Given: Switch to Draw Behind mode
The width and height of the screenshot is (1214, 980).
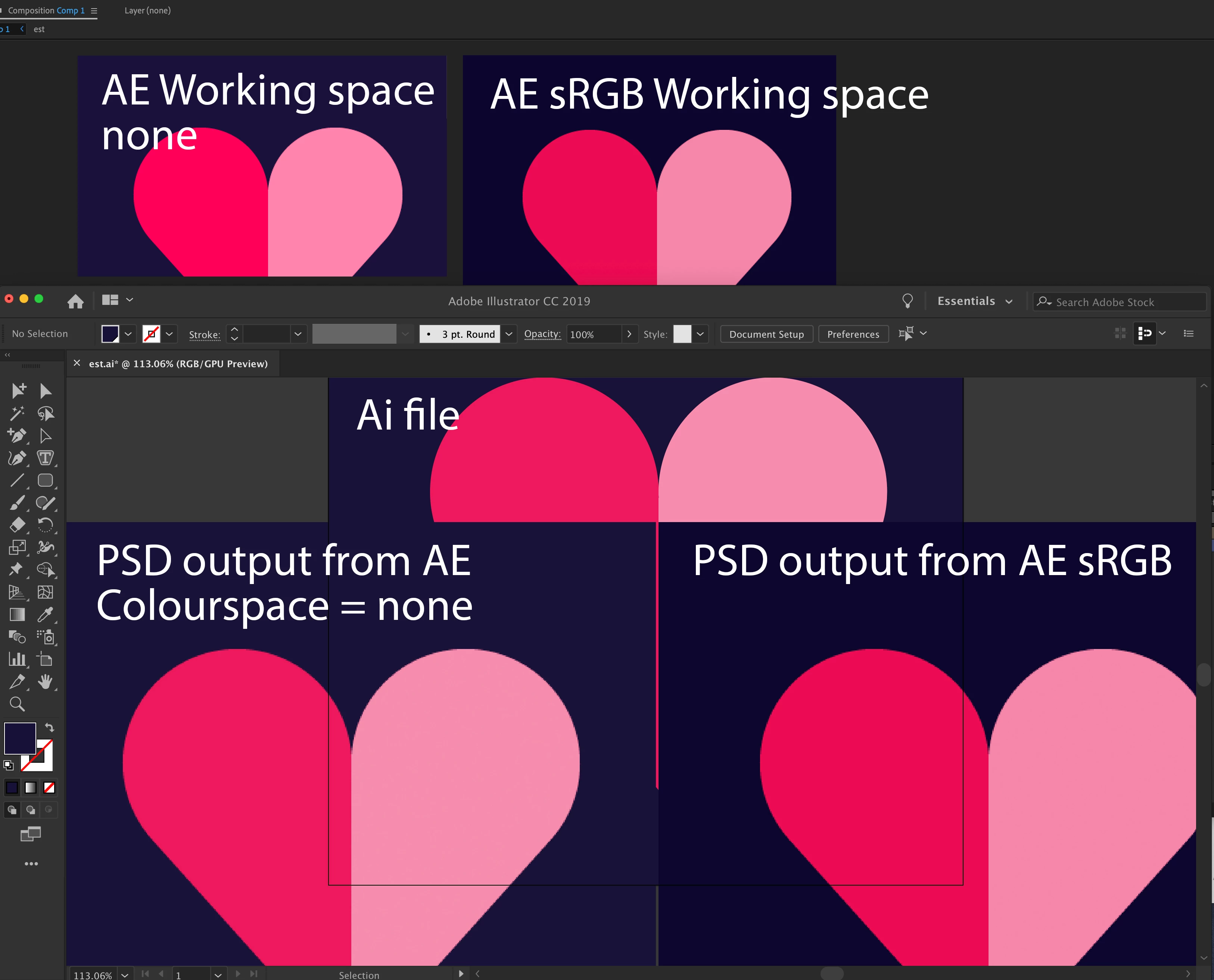Looking at the screenshot, I should (x=31, y=810).
